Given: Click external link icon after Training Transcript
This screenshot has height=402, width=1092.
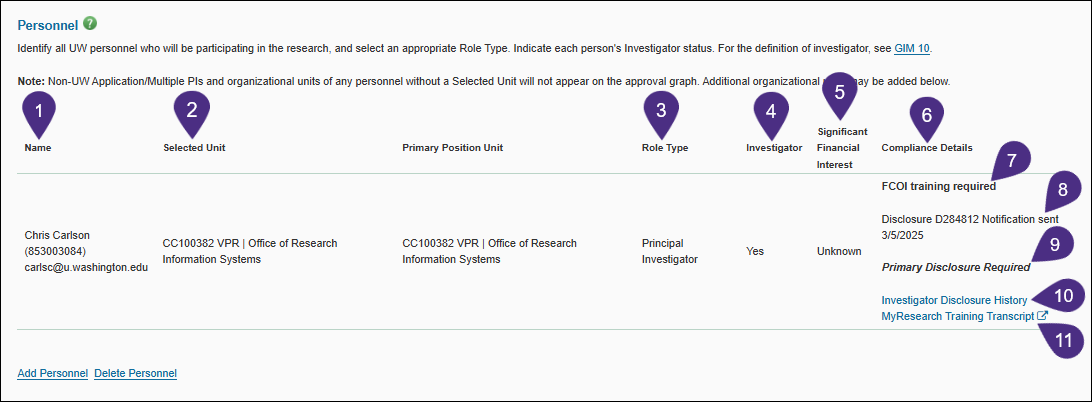Looking at the screenshot, I should 1042,316.
